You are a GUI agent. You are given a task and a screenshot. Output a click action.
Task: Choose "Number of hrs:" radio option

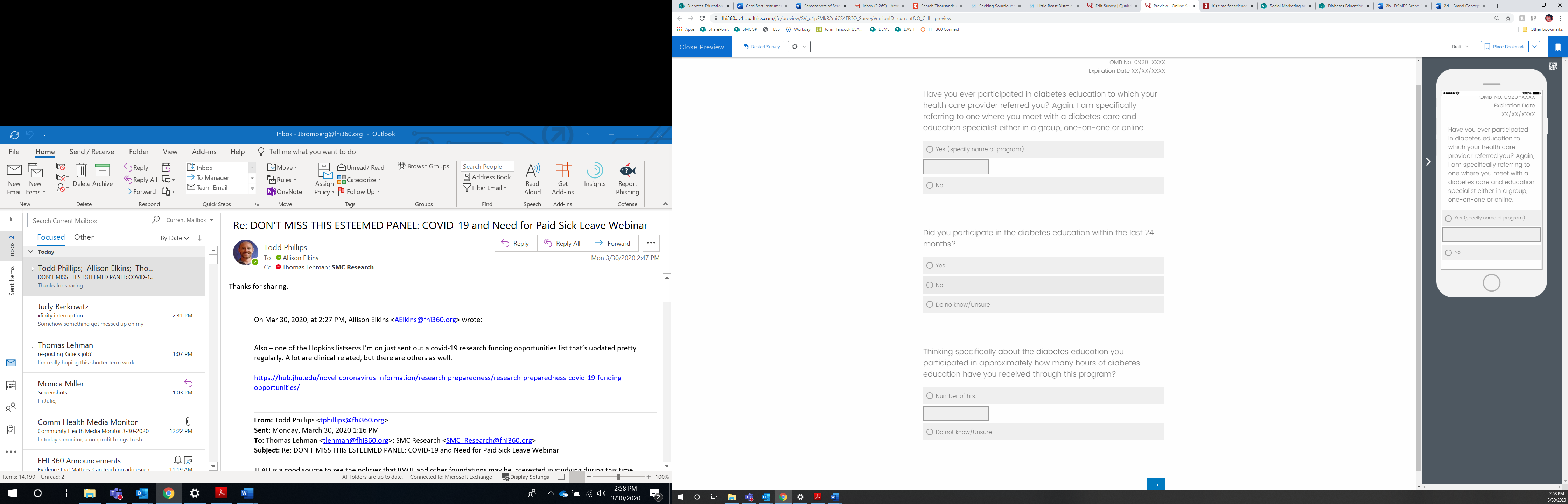[930, 395]
